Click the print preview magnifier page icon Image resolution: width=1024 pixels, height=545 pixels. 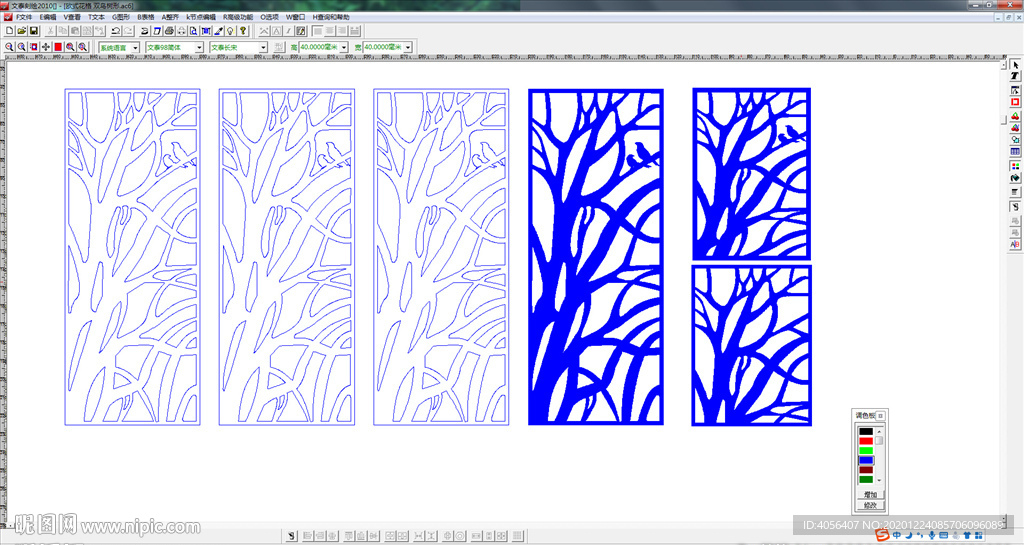[x=193, y=31]
